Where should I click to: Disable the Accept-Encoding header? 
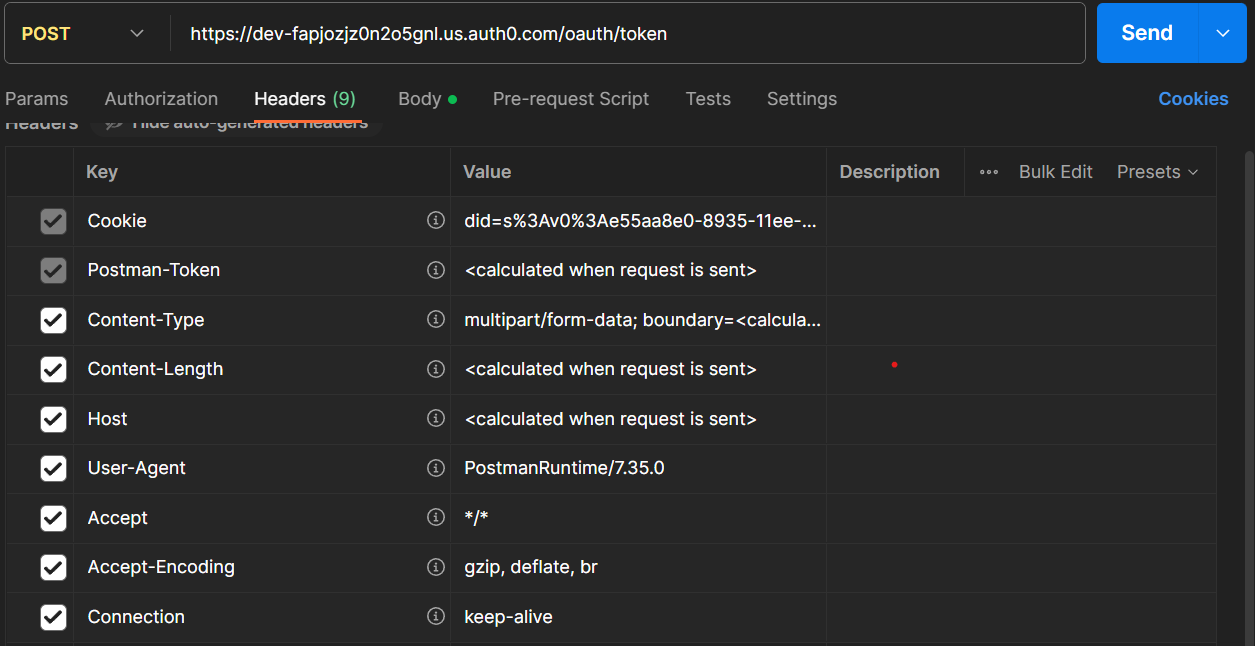(53, 567)
